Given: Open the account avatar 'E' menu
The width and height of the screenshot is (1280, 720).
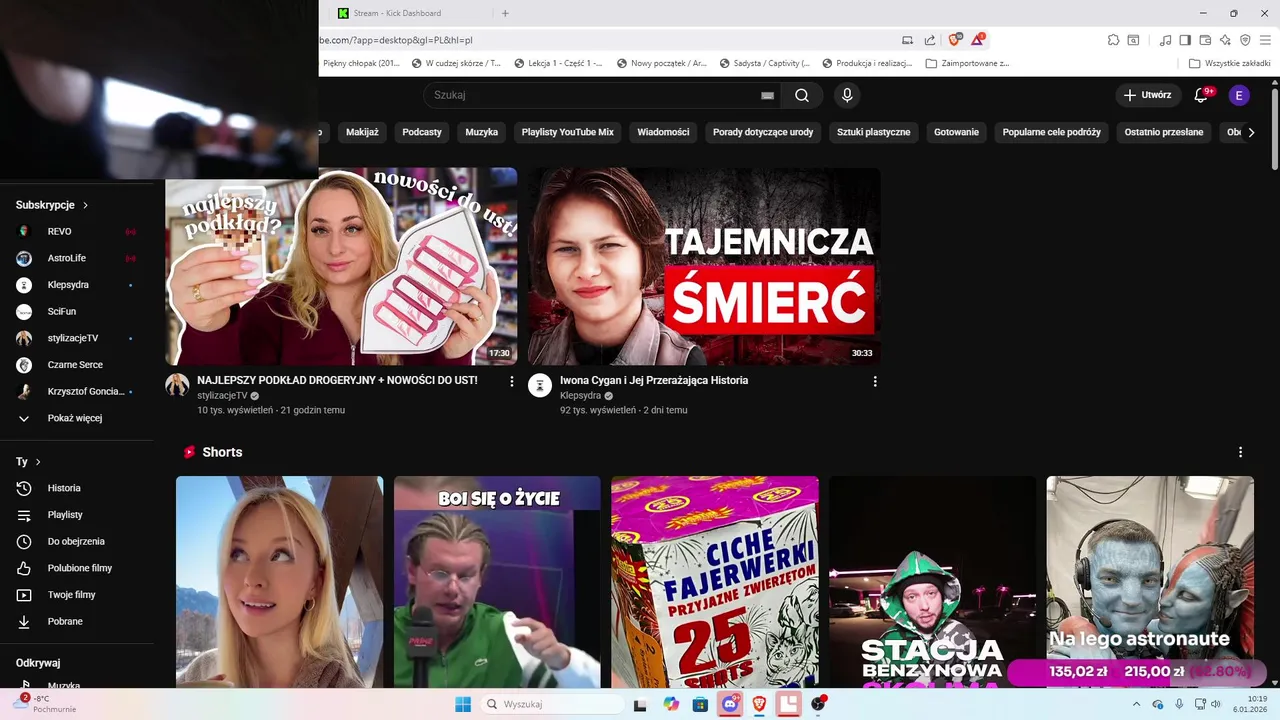Looking at the screenshot, I should [x=1239, y=95].
